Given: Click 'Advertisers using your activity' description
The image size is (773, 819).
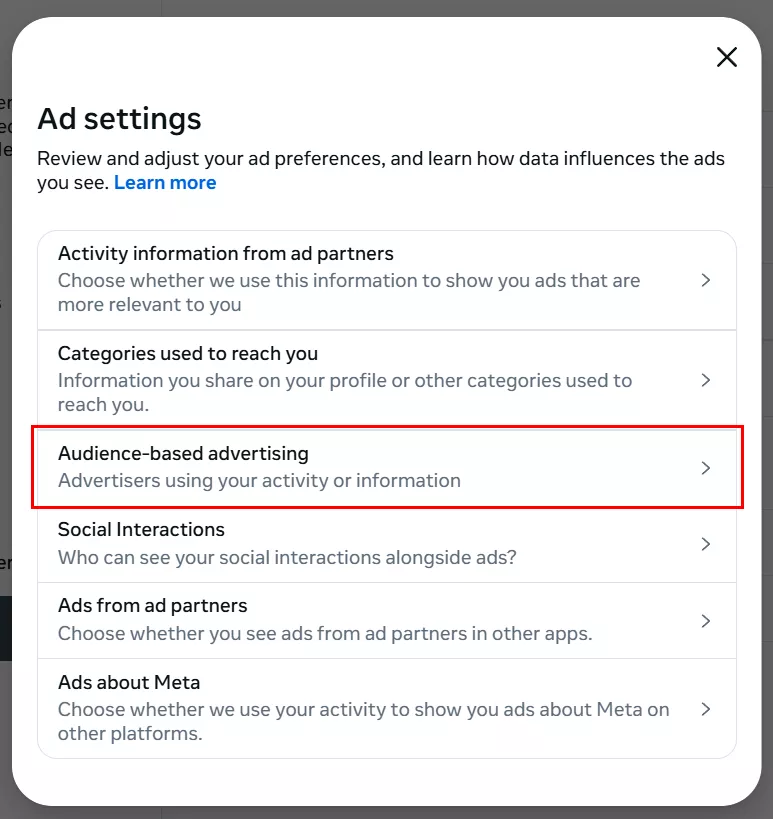Looking at the screenshot, I should pos(259,481).
